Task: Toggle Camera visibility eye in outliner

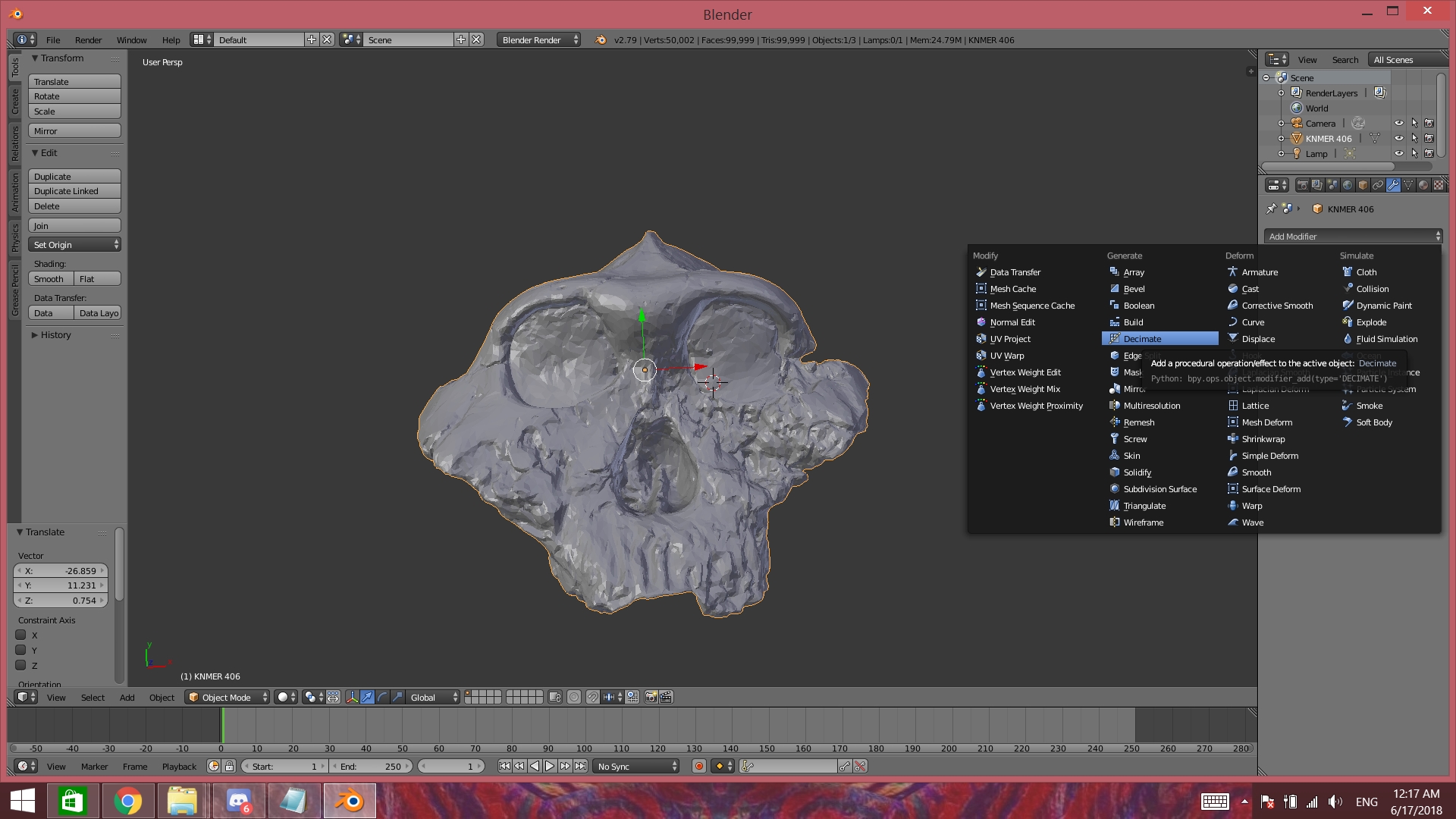Action: coord(1399,123)
